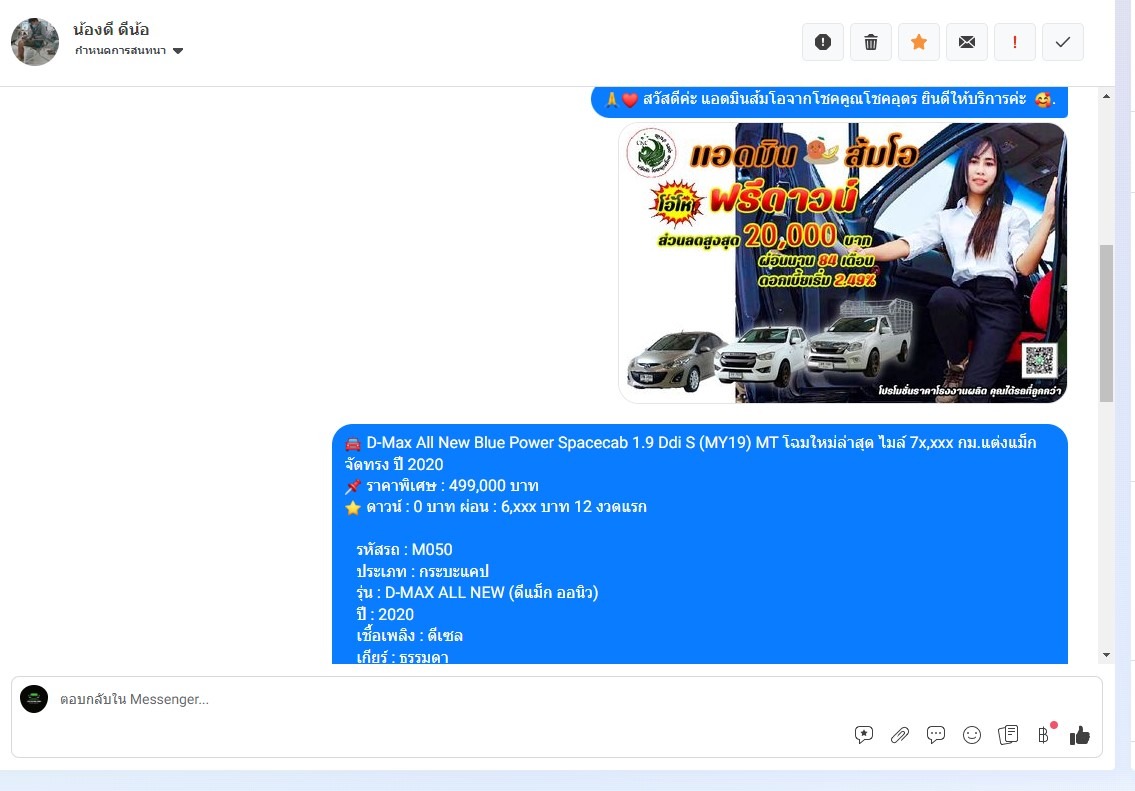Viewport: 1135px width, 791px height.
Task: Open the emoji picker smiley icon
Action: pyautogui.click(x=972, y=735)
